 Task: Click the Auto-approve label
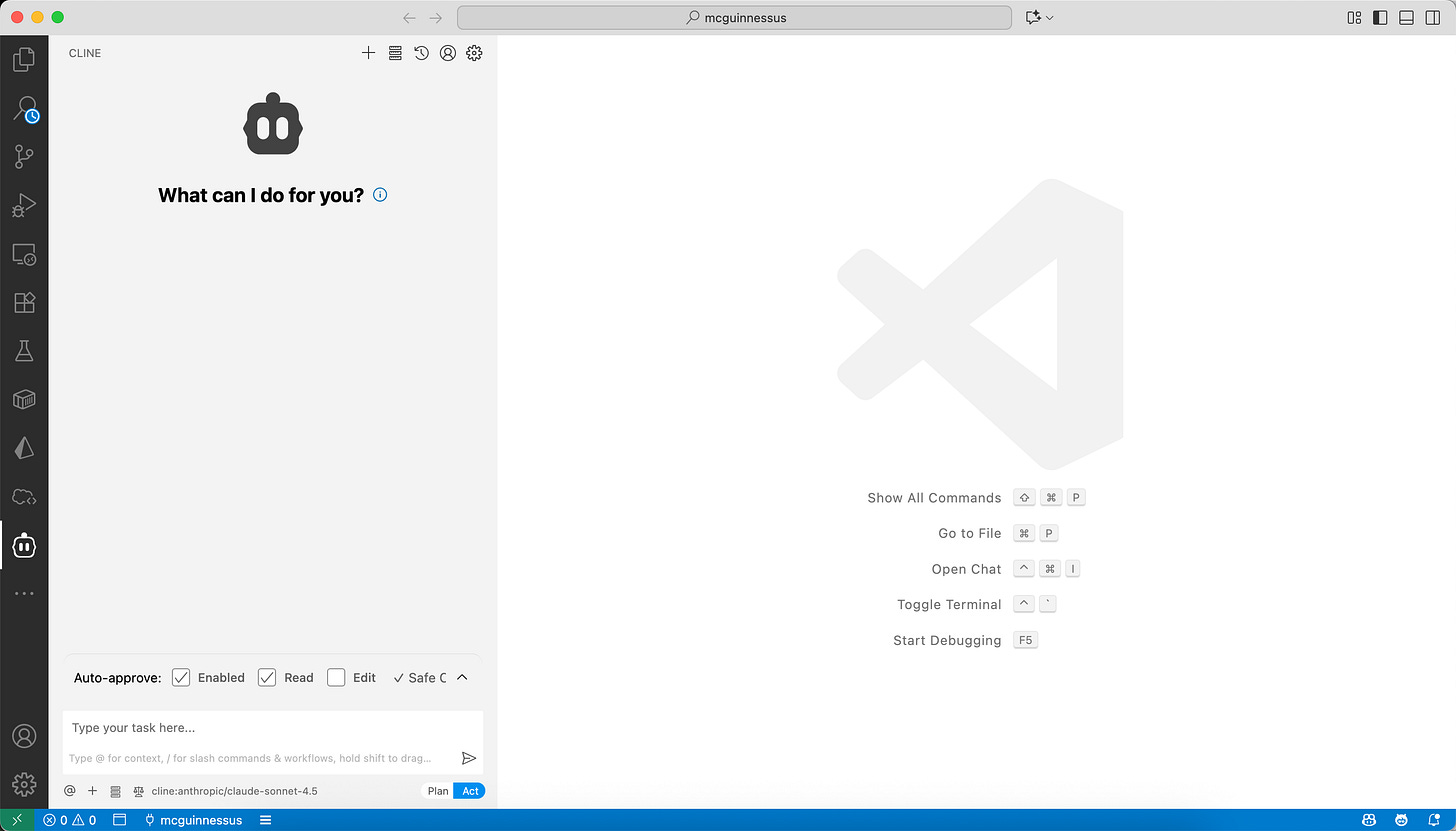(x=118, y=678)
